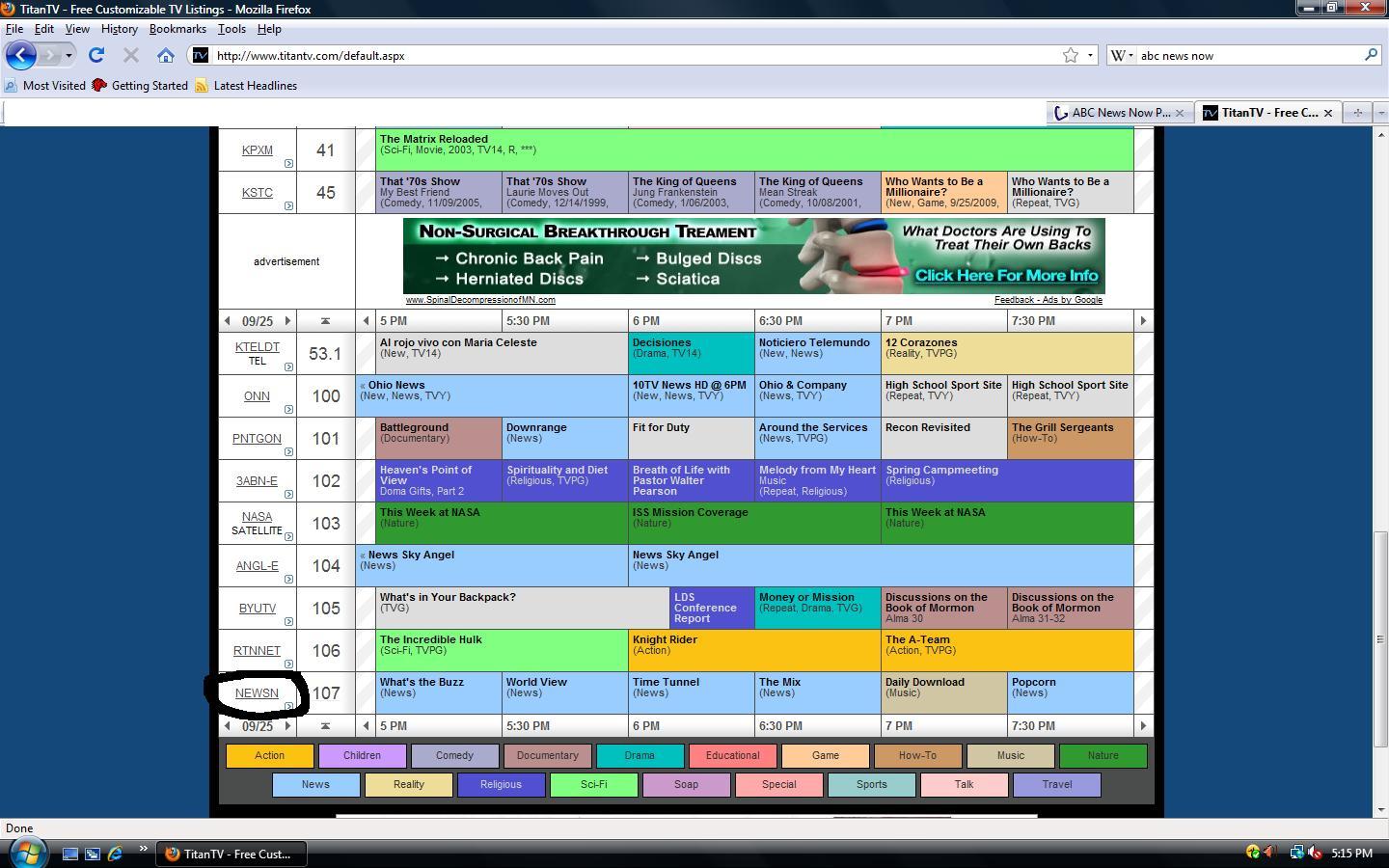Click the Forward navigation button
Viewport: 1389px width, 868px height.
tap(50, 55)
